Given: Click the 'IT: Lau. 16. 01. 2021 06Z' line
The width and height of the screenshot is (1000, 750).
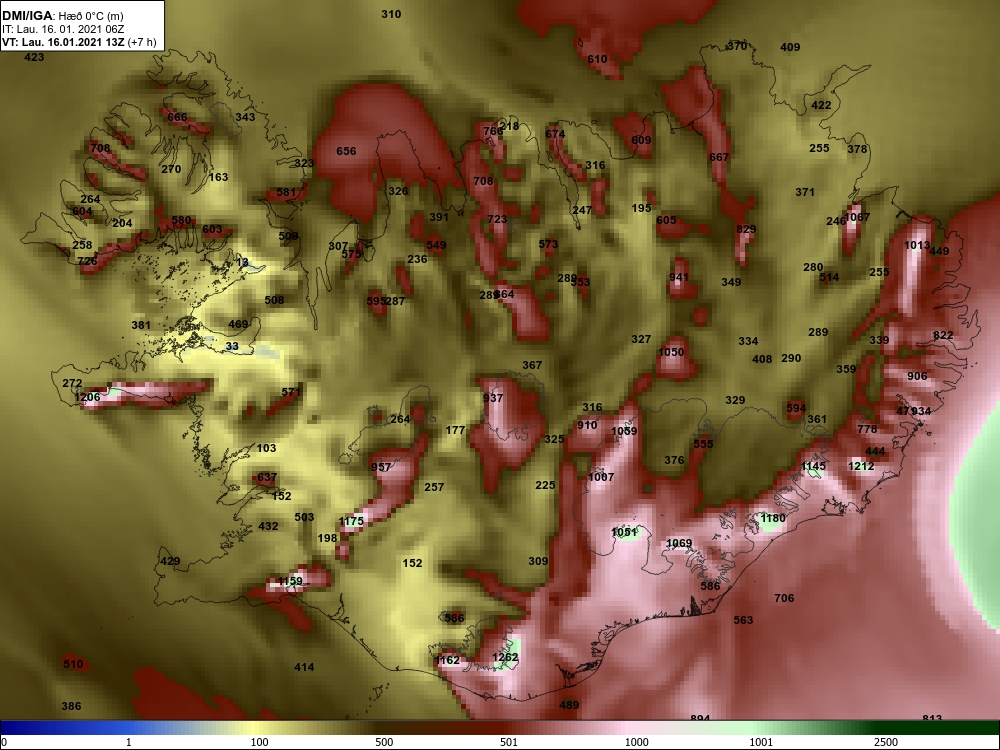Looking at the screenshot, I should (x=53, y=29).
